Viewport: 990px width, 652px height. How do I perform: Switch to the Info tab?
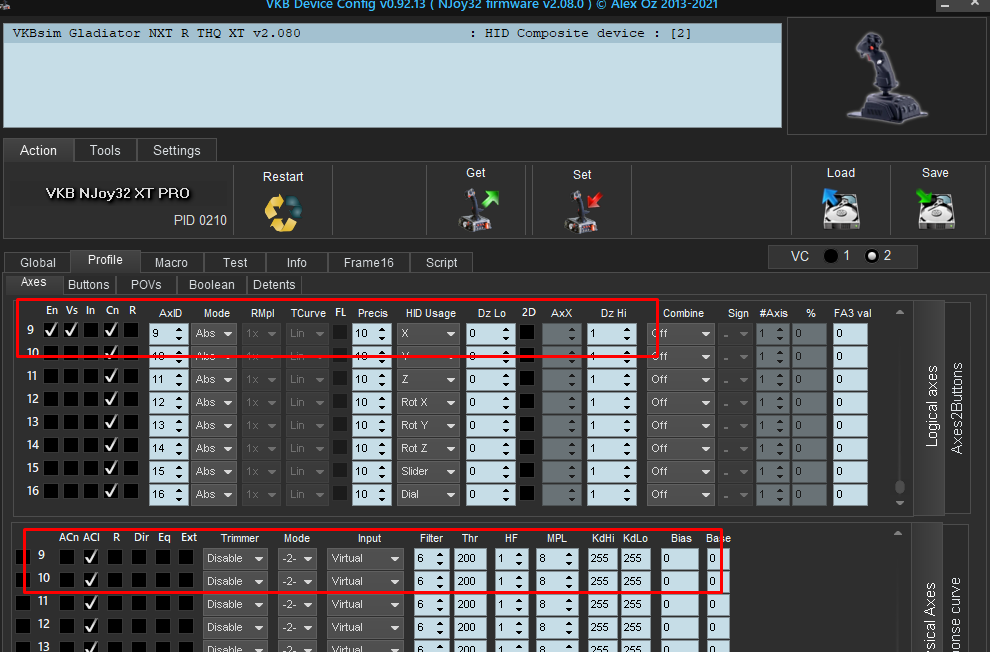point(297,263)
